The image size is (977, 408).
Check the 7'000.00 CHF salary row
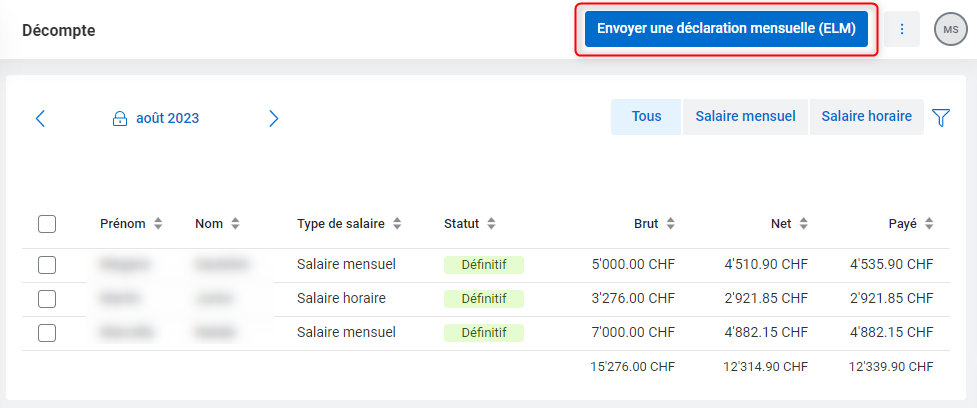click(x=47, y=333)
